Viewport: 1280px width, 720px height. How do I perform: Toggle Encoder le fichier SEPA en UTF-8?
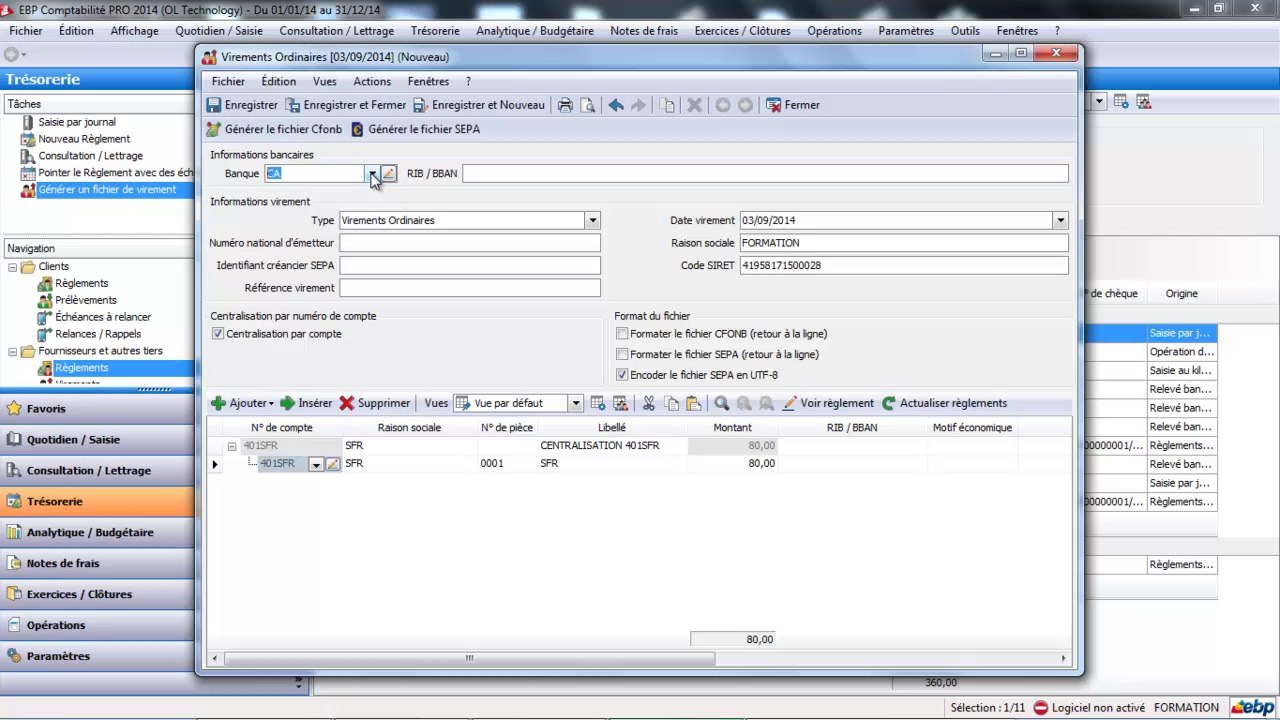pyautogui.click(x=622, y=375)
